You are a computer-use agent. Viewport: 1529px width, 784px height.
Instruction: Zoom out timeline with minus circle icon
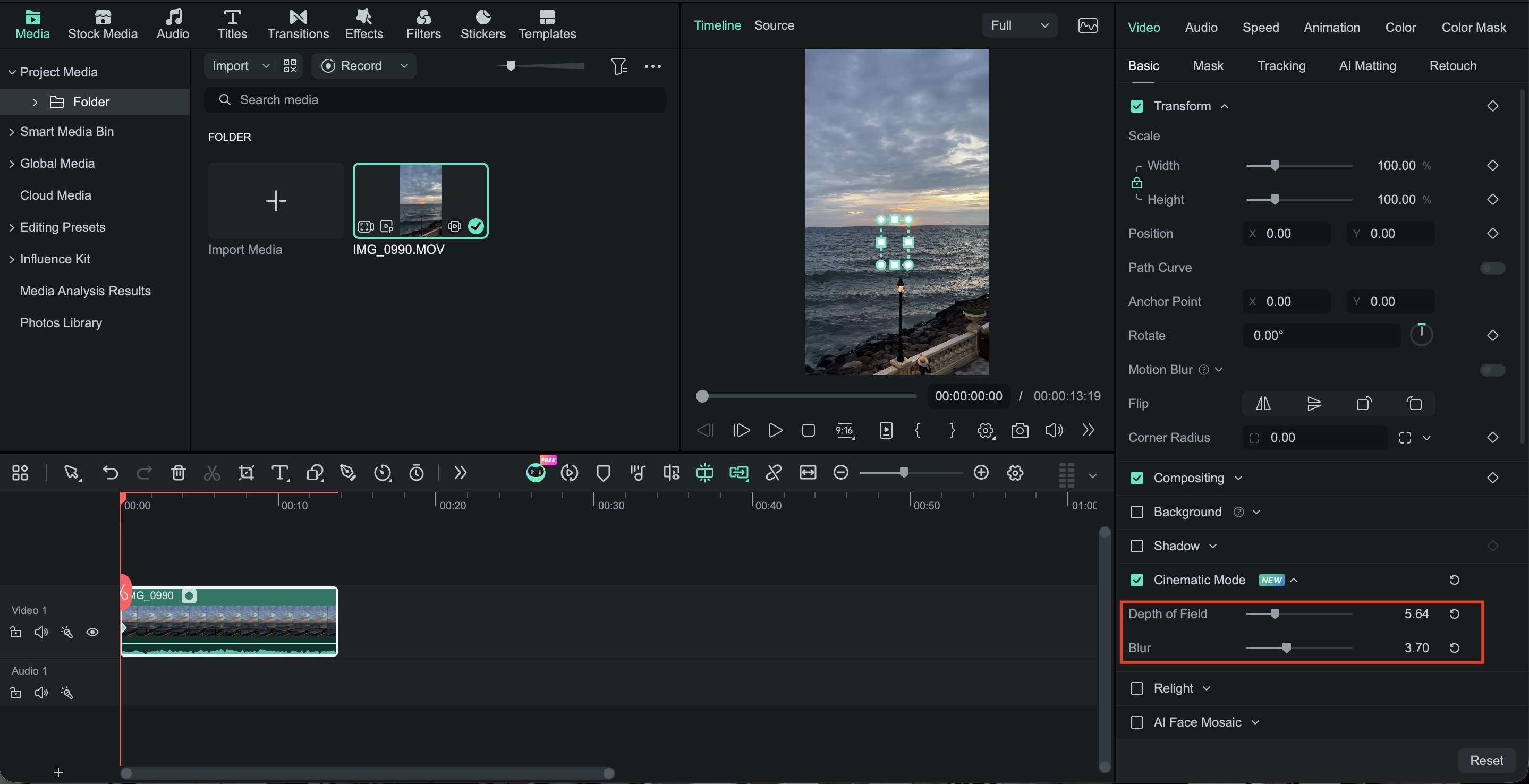(x=840, y=472)
